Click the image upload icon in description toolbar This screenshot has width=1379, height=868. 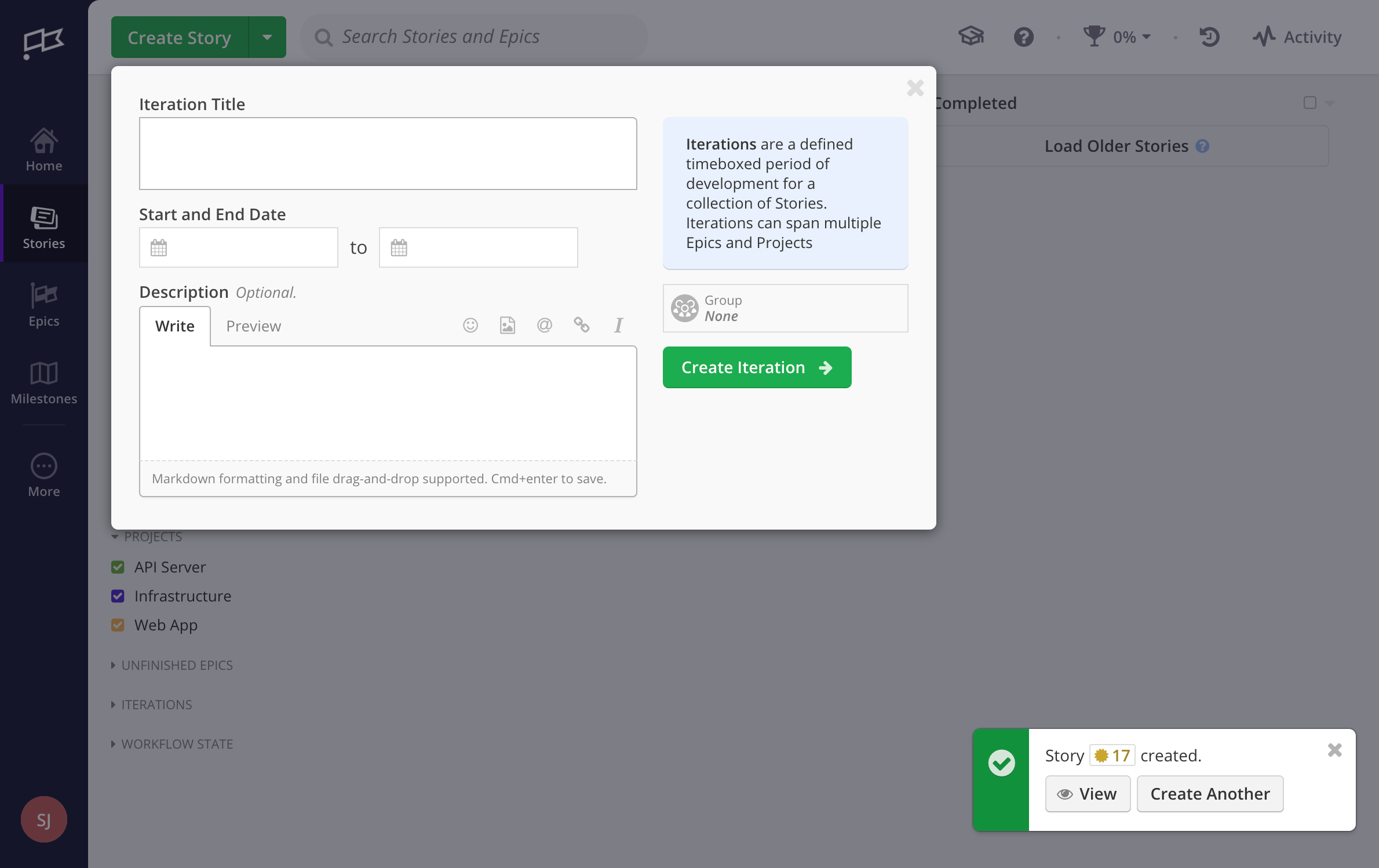[507, 325]
